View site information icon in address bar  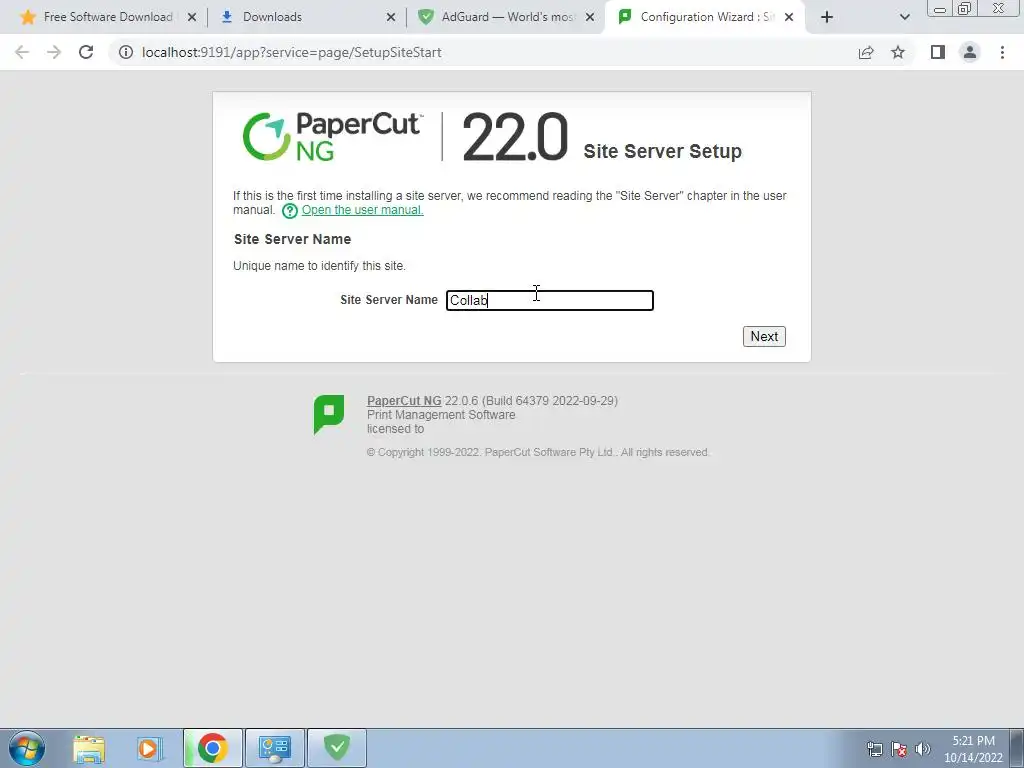pos(125,52)
